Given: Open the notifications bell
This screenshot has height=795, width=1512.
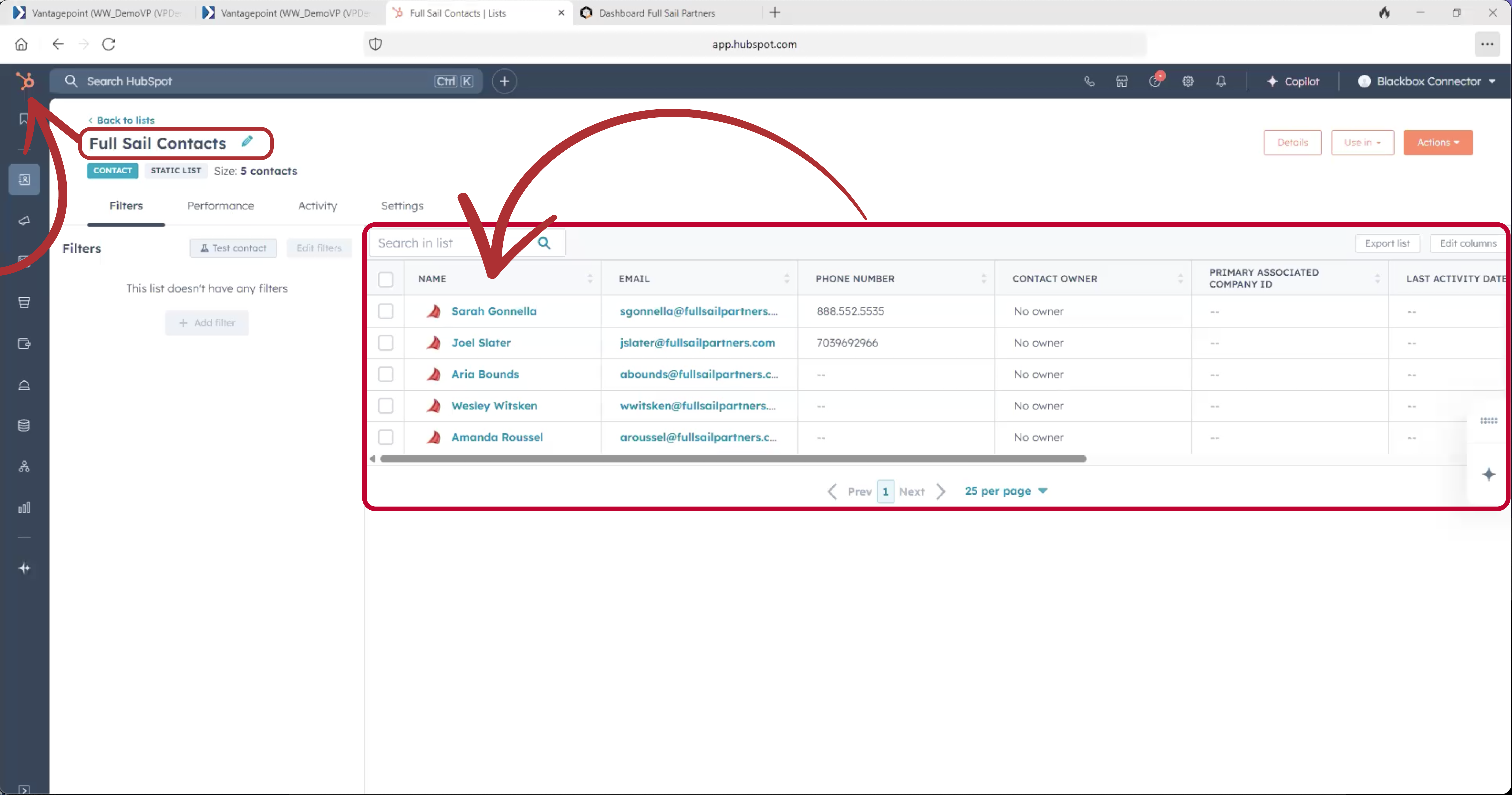Looking at the screenshot, I should (1221, 81).
